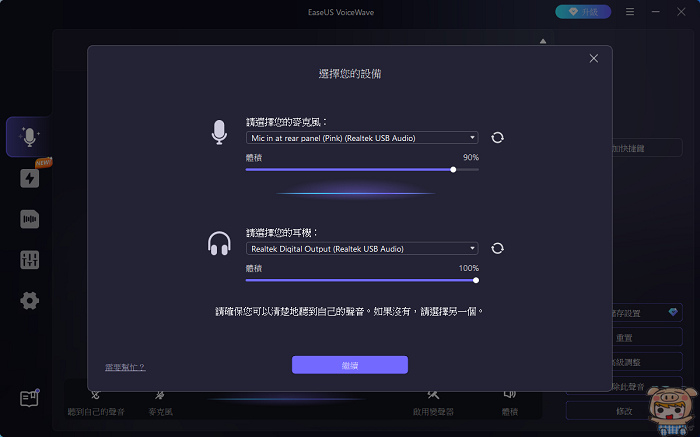Click the microphone icon in the dialog

[219, 132]
